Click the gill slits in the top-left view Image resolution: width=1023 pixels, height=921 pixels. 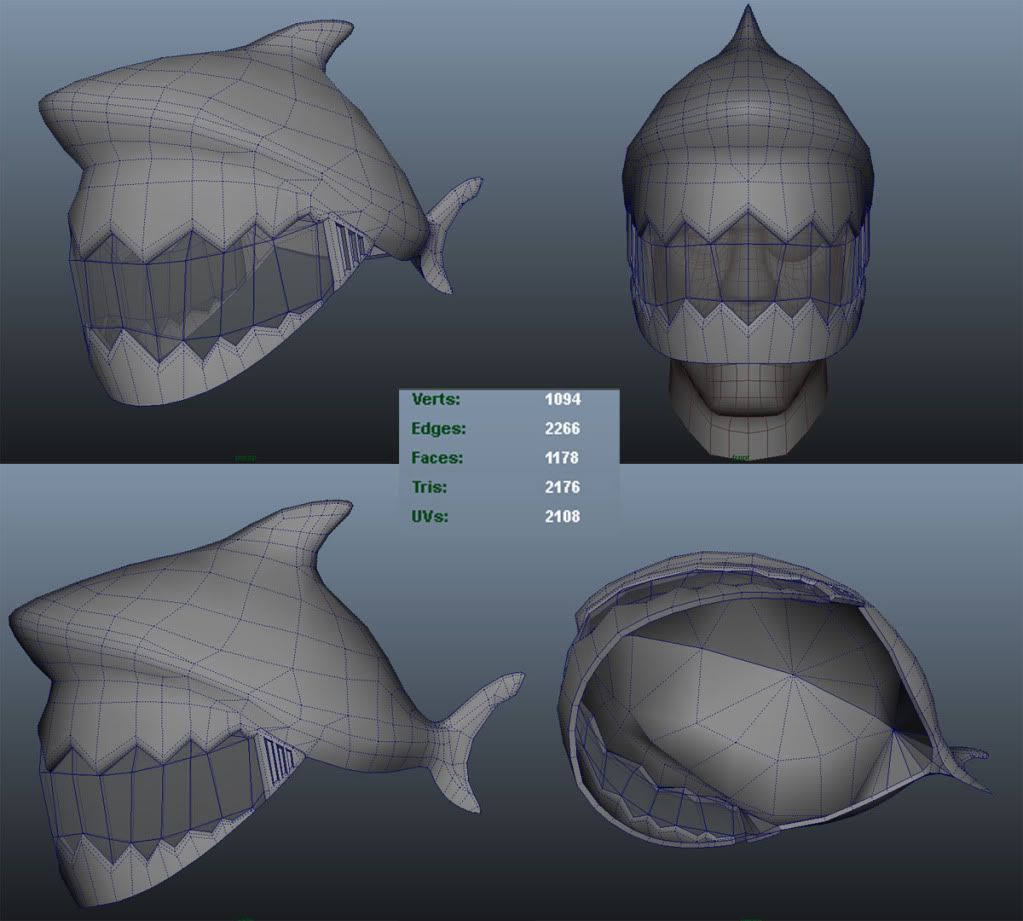[x=351, y=247]
